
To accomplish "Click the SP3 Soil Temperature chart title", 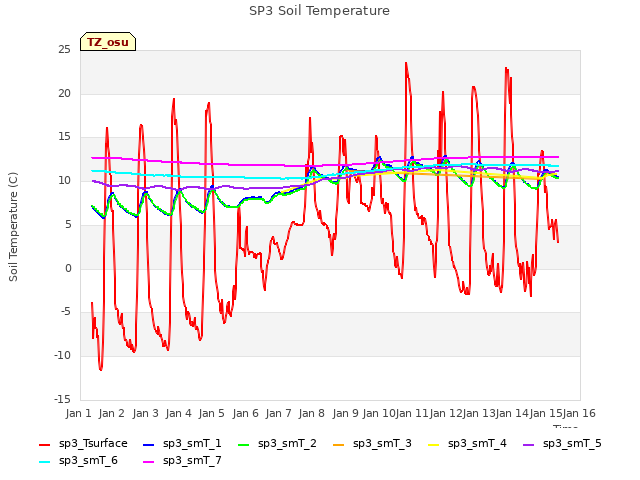I will [x=319, y=11].
